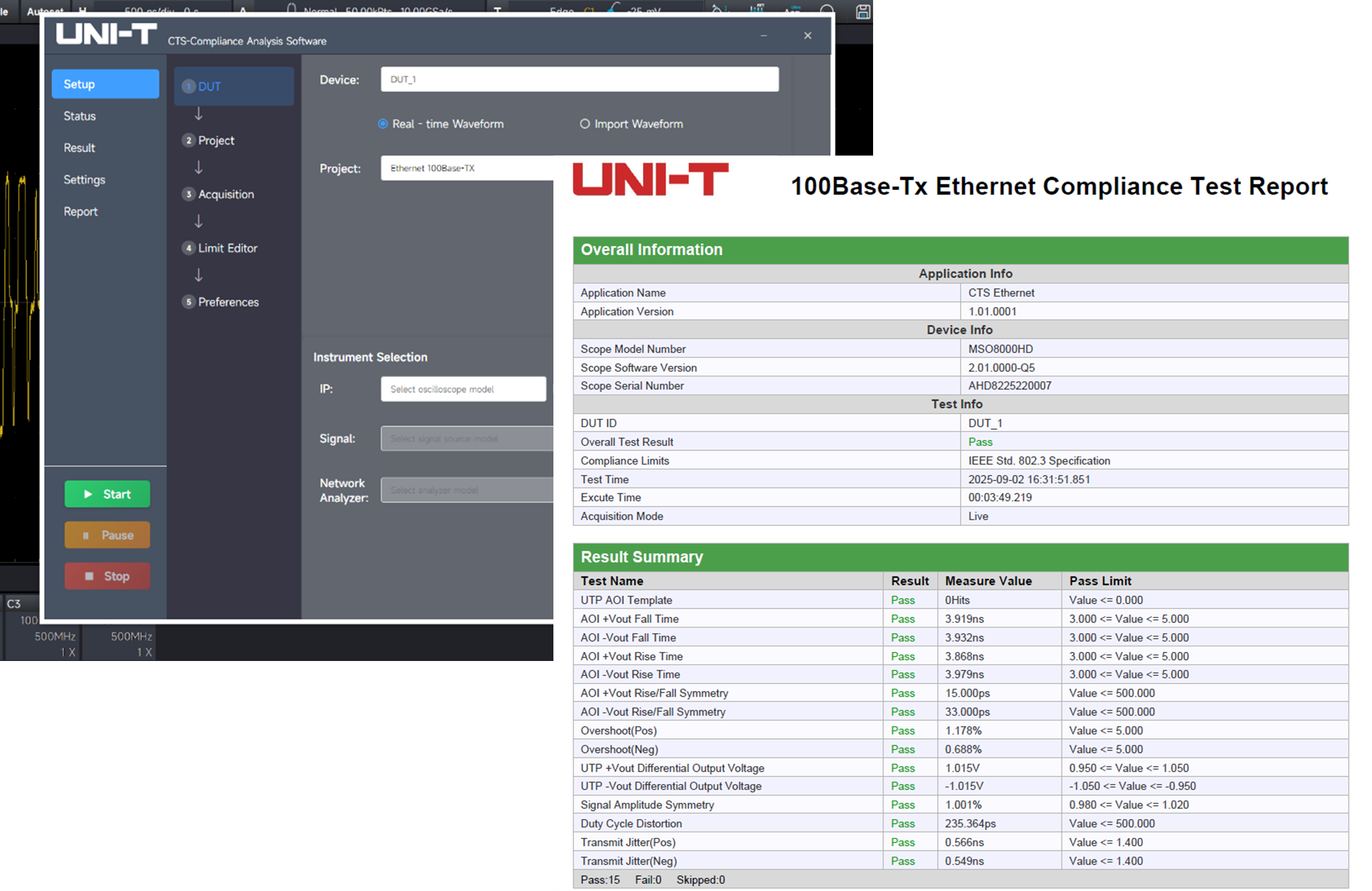The image size is (1372, 891).
Task: Click the step 2 Project number icon
Action: [x=188, y=140]
